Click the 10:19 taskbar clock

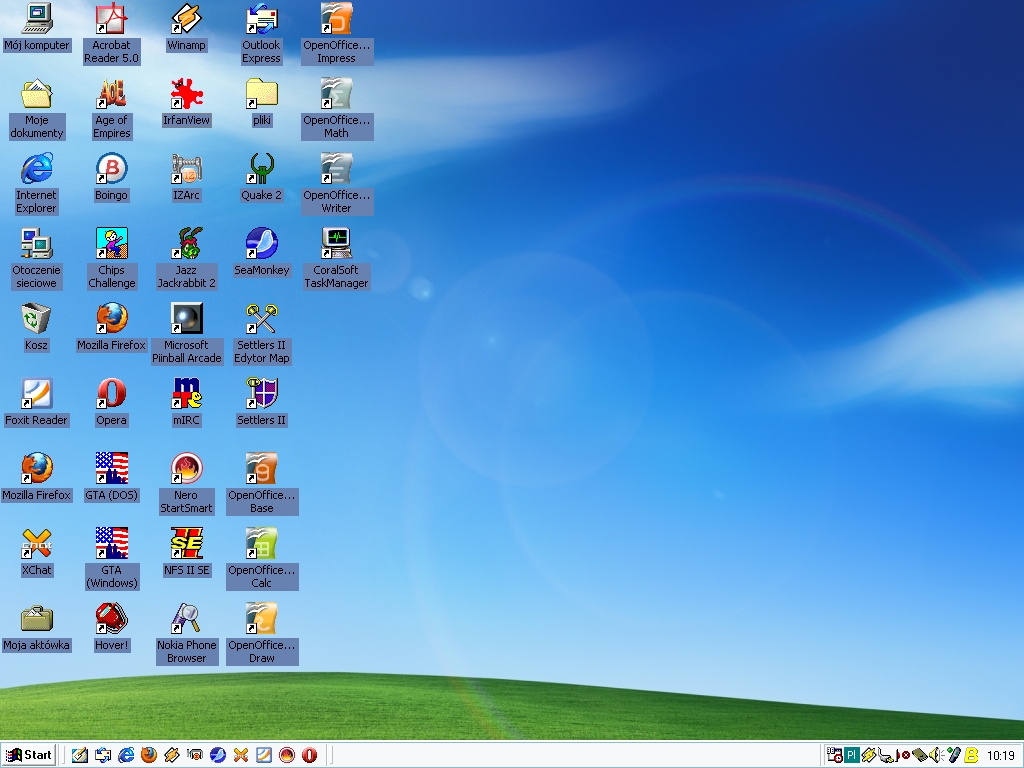click(x=1000, y=756)
